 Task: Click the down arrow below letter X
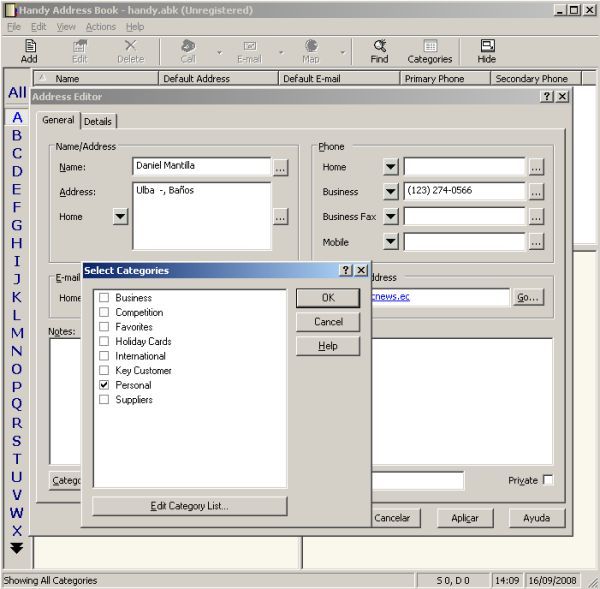point(16,548)
